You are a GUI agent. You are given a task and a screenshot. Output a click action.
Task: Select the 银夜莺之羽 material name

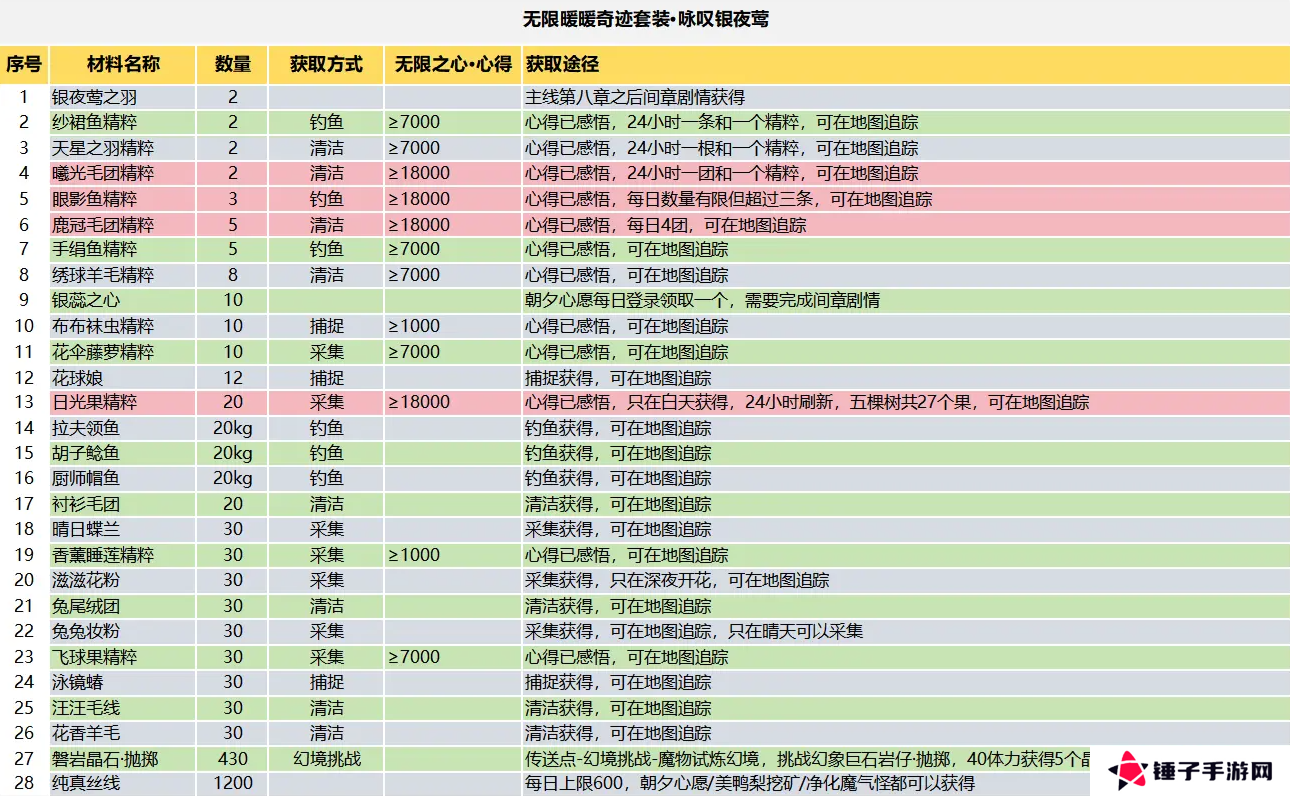(x=92, y=96)
